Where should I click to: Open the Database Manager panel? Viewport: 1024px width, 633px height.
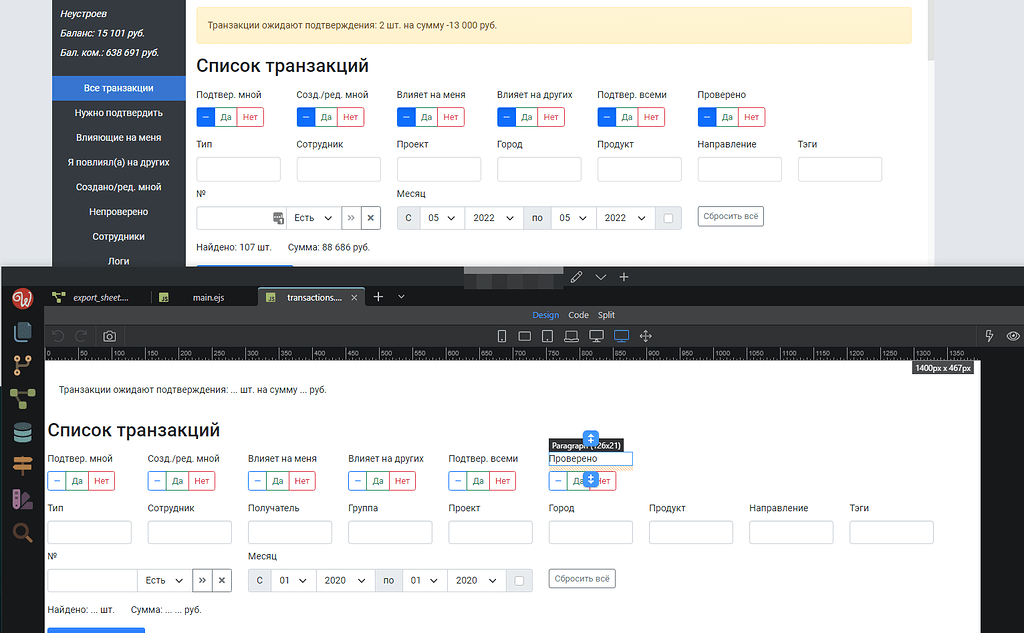point(22,430)
